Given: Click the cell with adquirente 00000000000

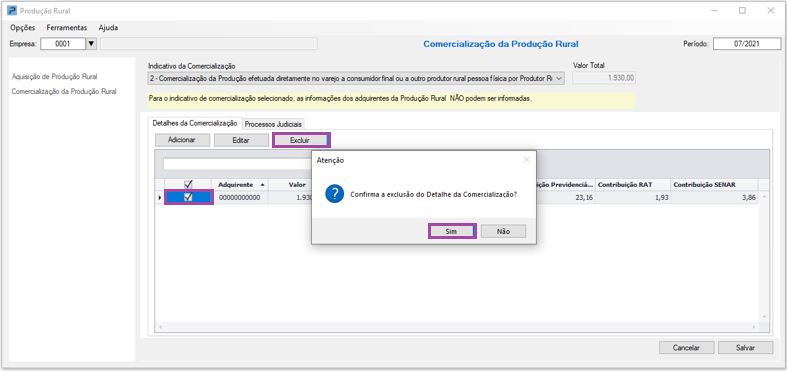Looking at the screenshot, I should pos(240,197).
